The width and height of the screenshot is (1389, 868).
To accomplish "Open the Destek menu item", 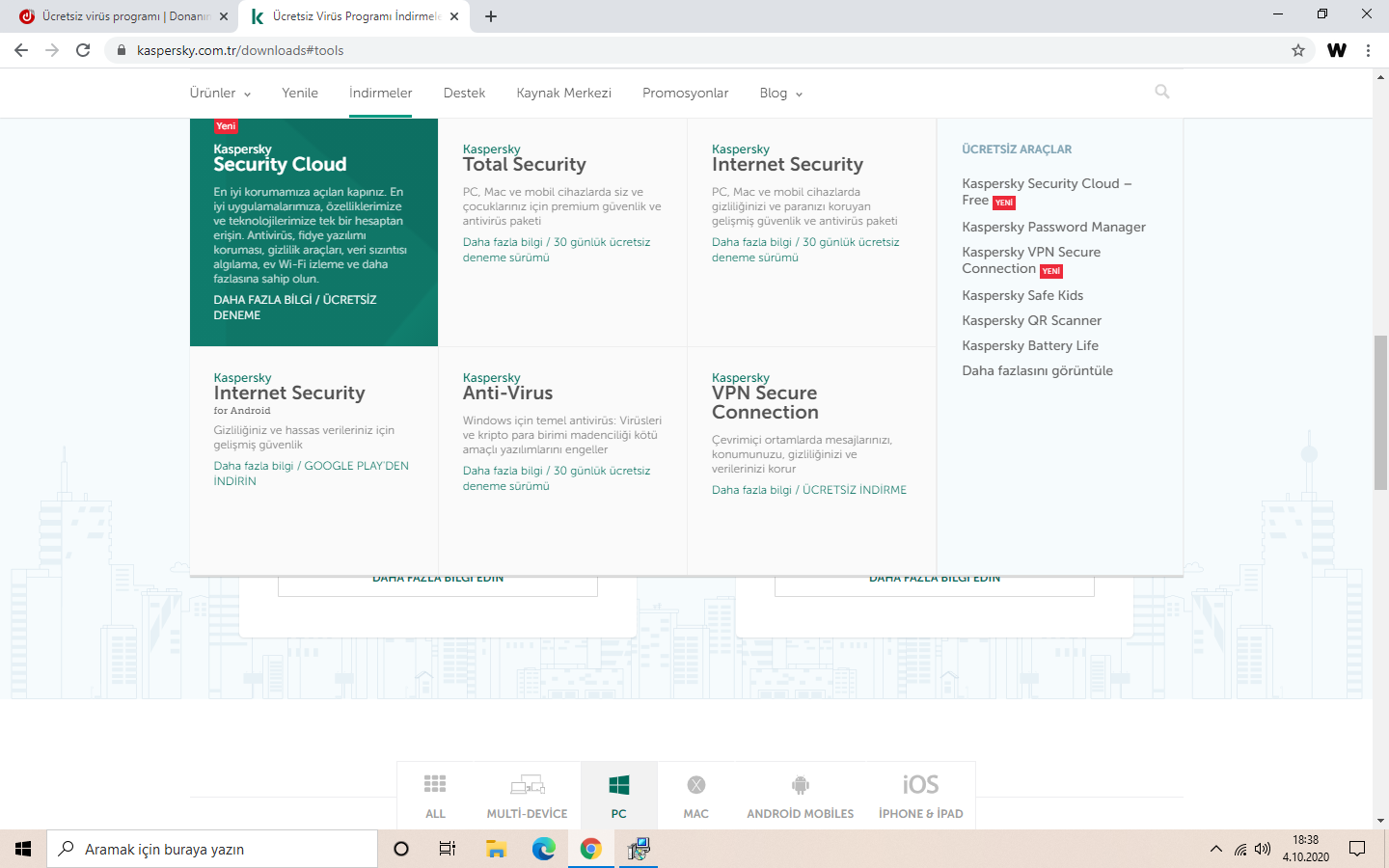I will (x=464, y=93).
